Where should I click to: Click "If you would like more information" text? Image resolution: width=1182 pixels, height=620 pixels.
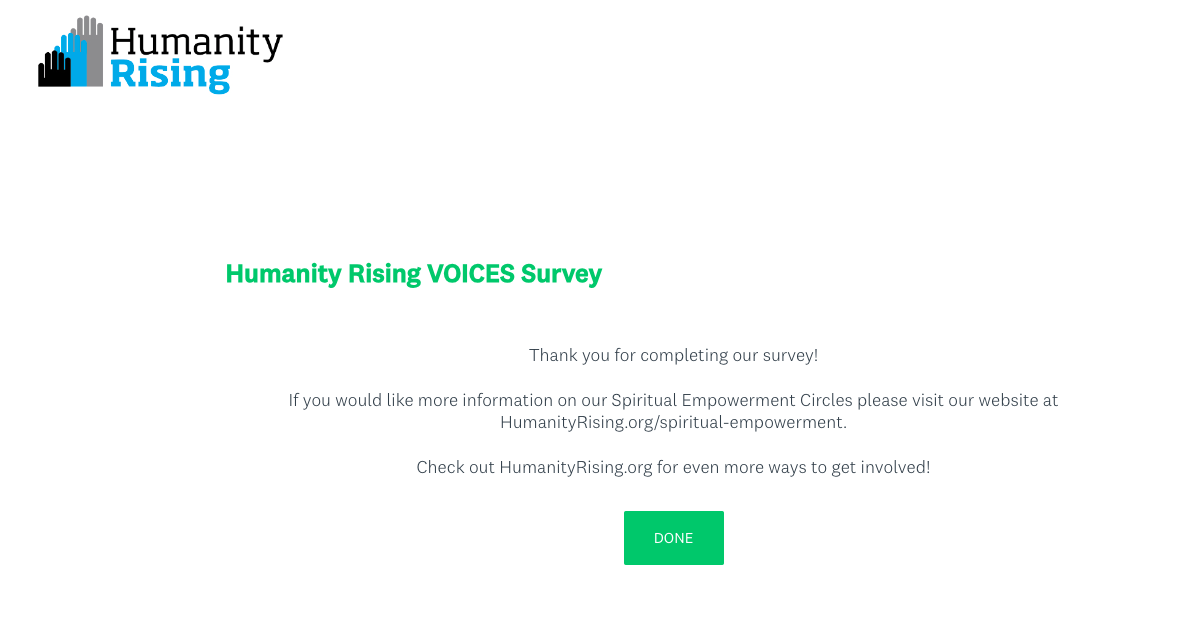tap(420, 400)
